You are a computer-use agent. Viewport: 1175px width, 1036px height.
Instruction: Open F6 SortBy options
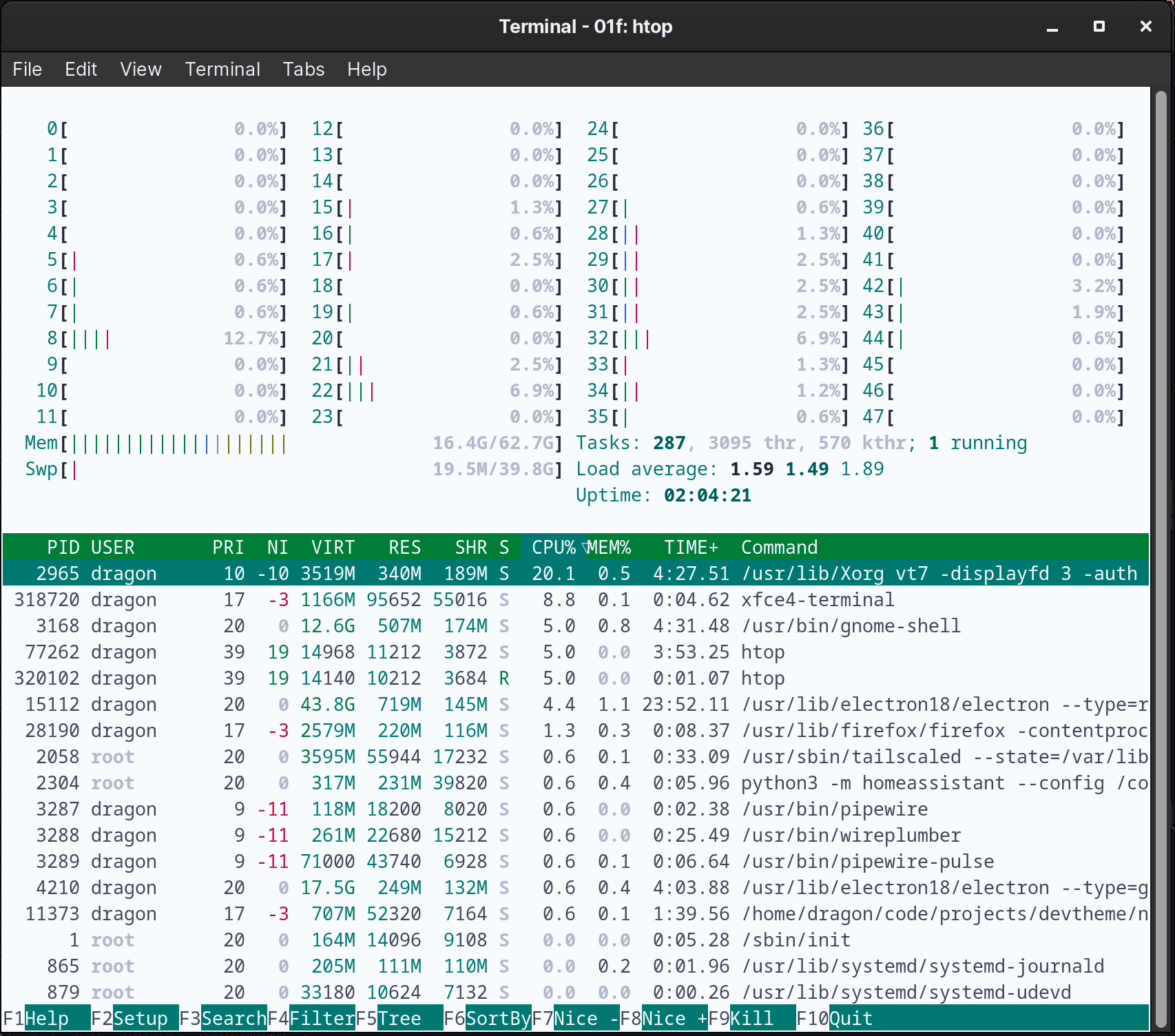487,1018
